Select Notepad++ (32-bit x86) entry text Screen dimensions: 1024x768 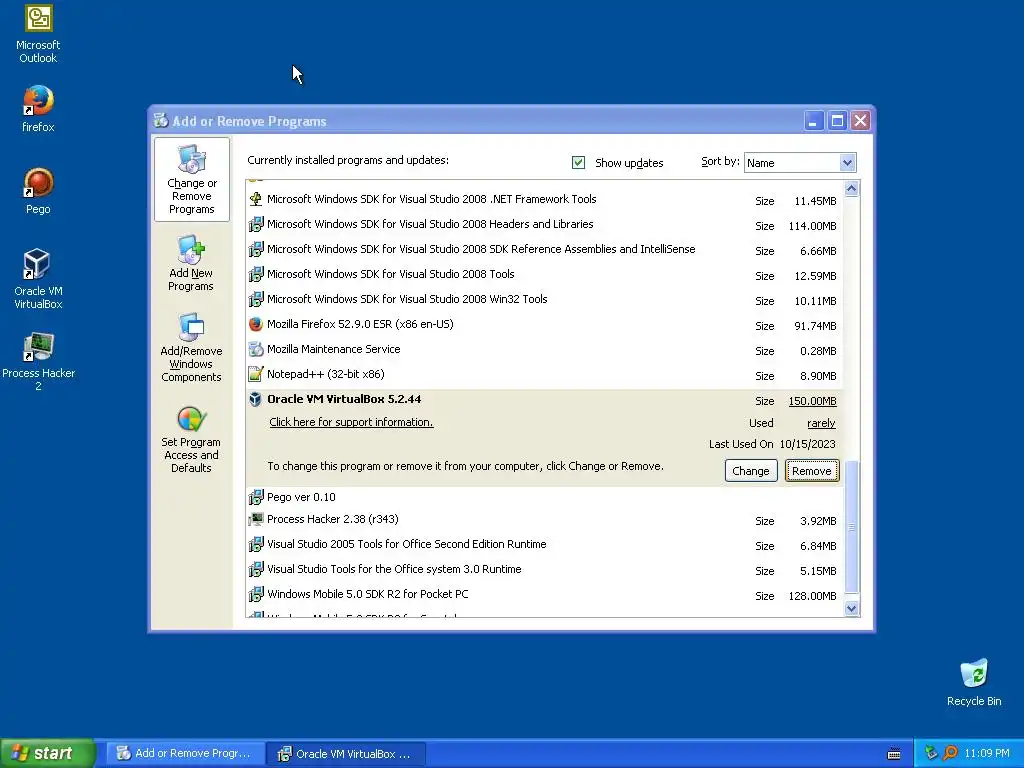pyautogui.click(x=325, y=374)
